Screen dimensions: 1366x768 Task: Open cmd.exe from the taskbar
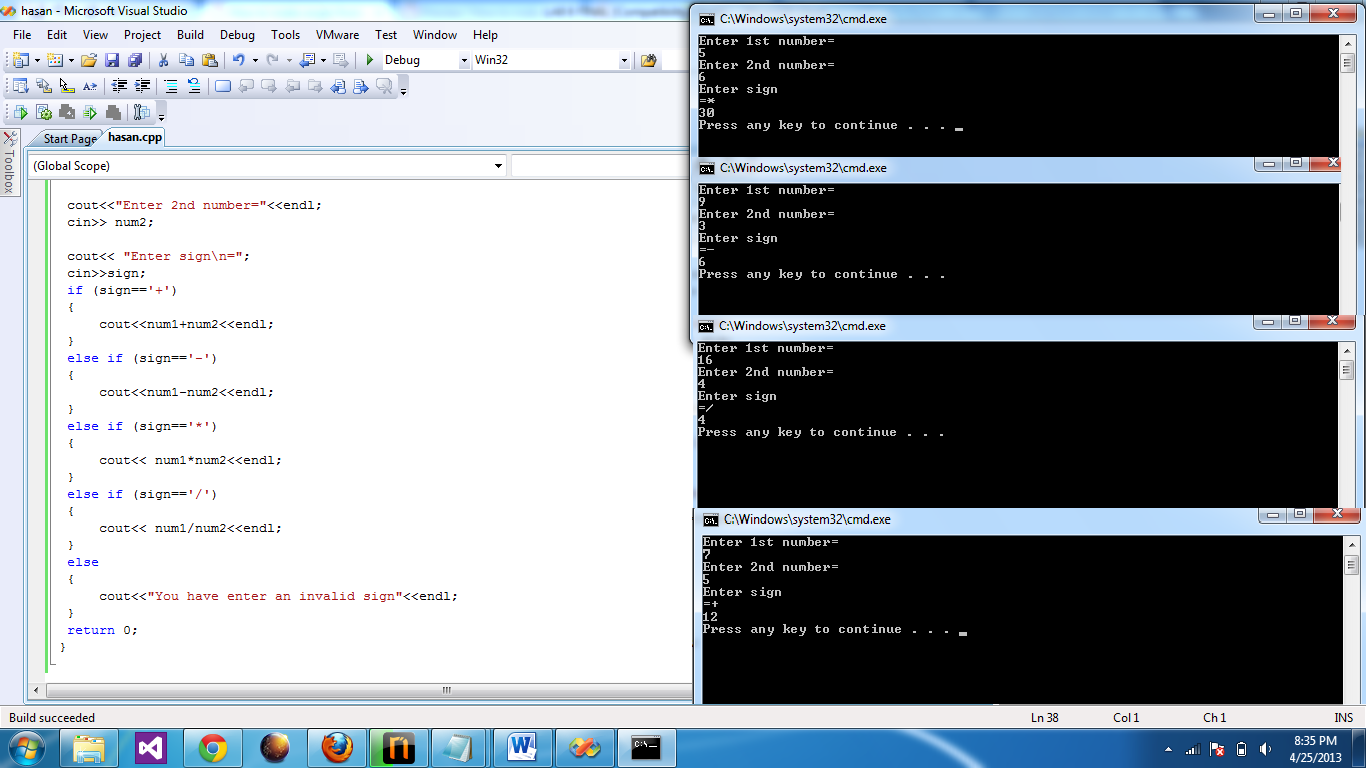[645, 747]
